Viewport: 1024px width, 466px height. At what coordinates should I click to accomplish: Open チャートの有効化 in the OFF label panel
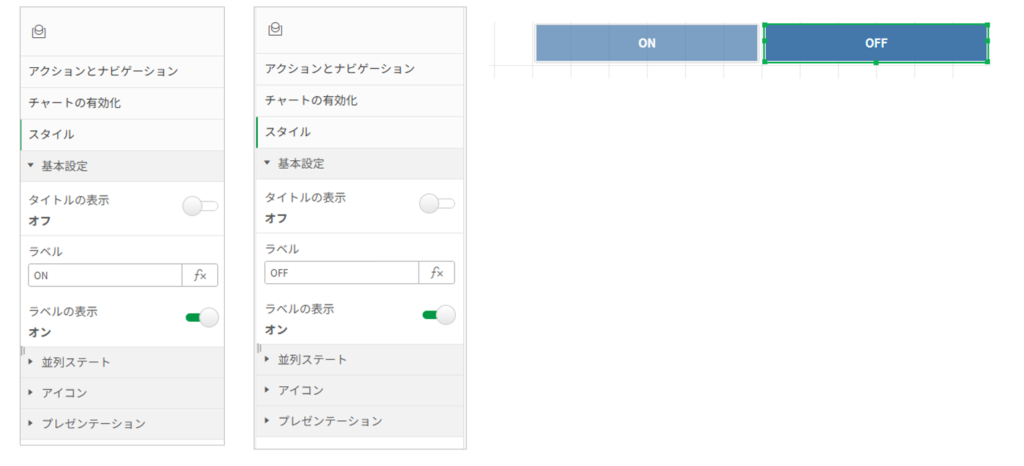(x=311, y=101)
